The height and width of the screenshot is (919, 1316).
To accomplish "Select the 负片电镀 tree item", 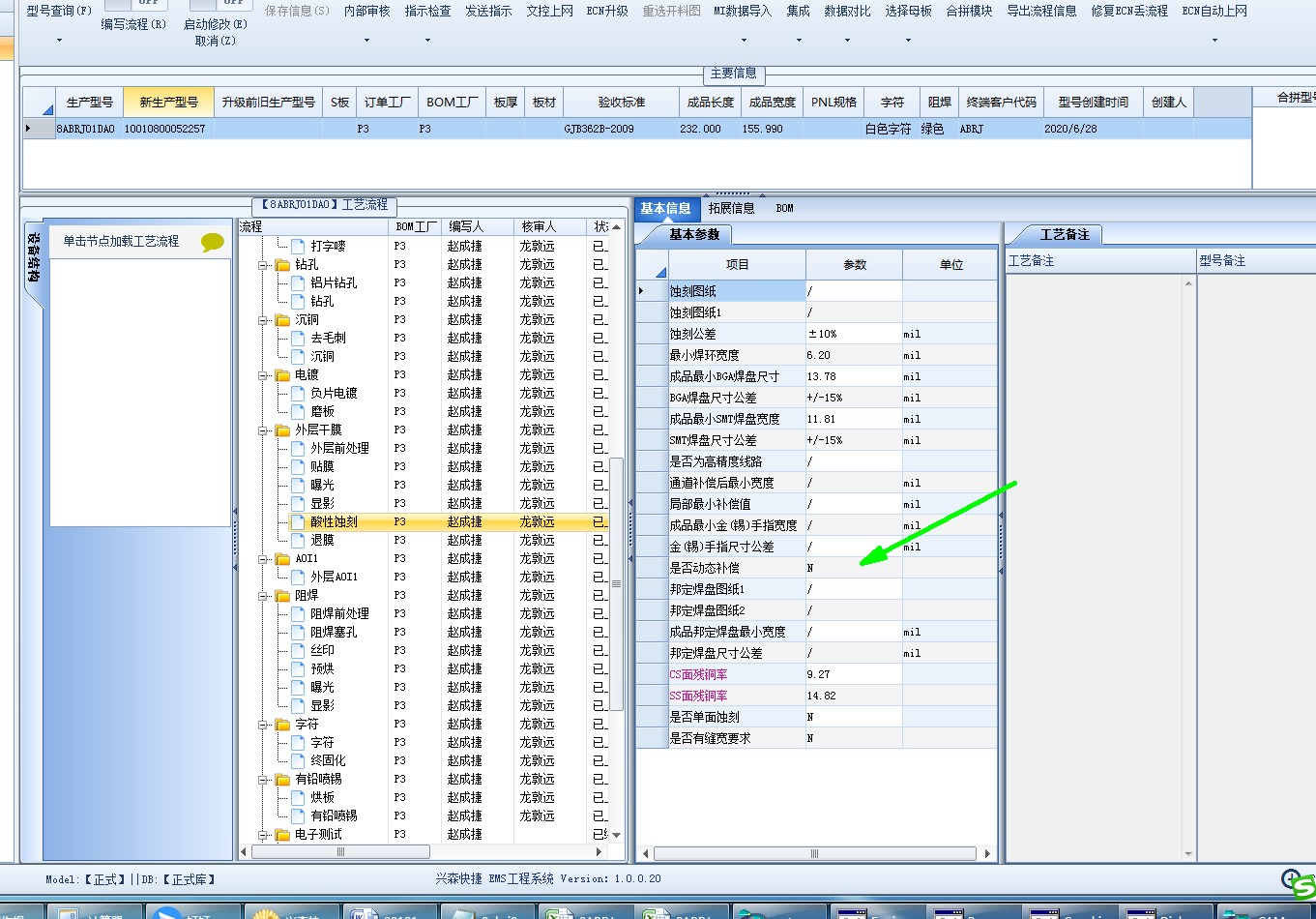I will click(x=334, y=393).
